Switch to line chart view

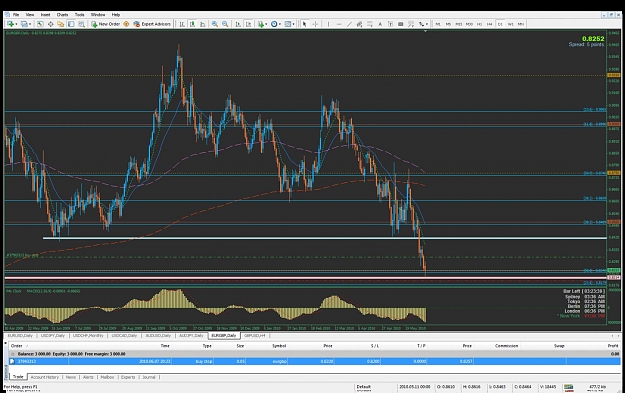202,24
